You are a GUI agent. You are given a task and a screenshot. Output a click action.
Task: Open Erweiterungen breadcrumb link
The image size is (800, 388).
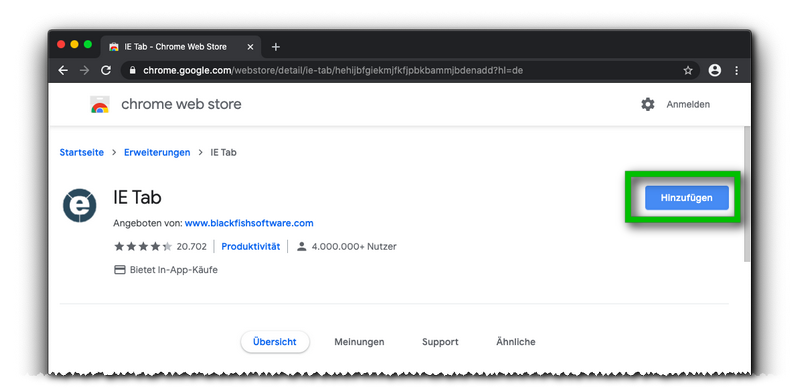(157, 152)
